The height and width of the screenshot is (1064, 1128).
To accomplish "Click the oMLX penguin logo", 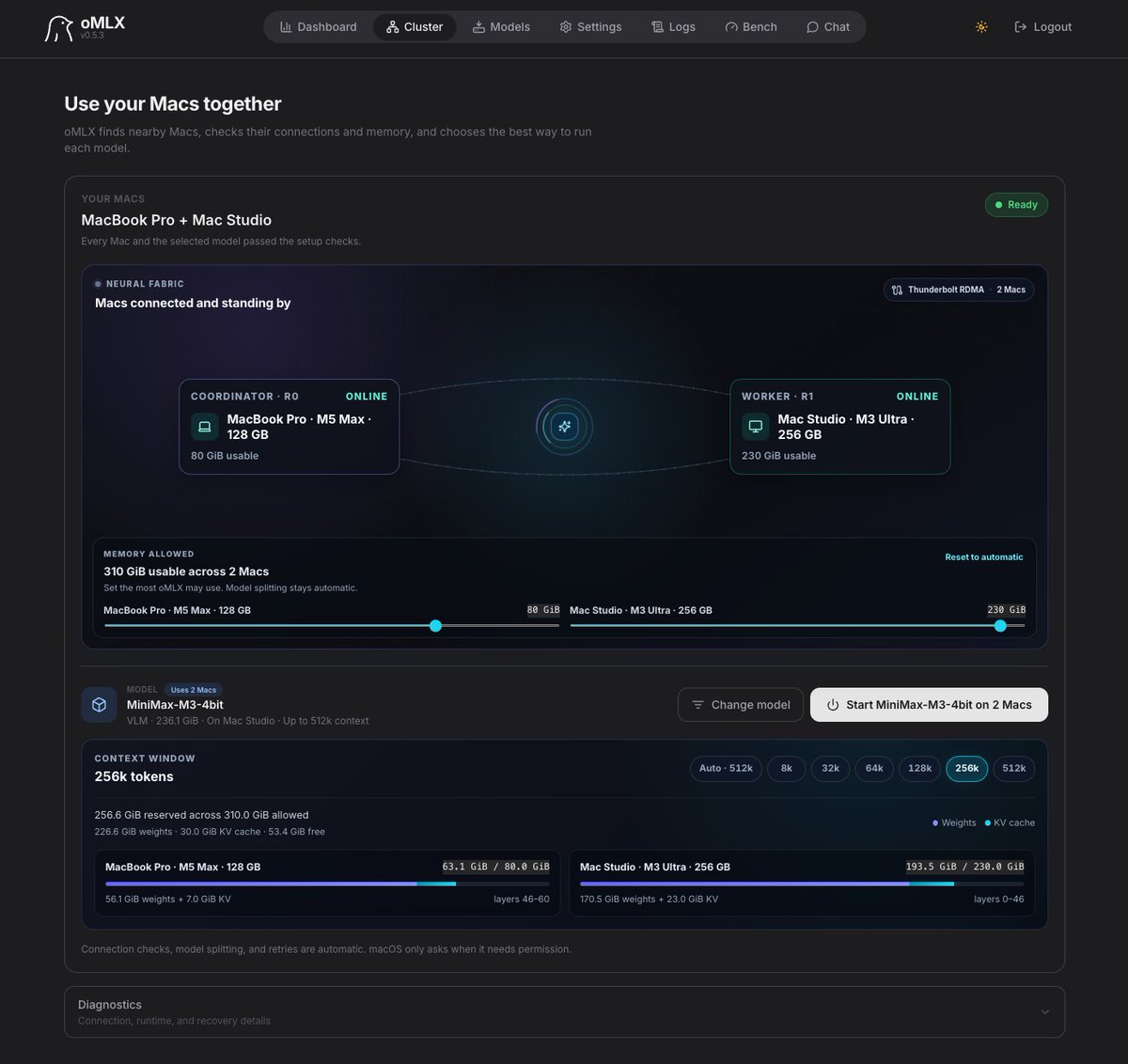I will click(x=58, y=28).
